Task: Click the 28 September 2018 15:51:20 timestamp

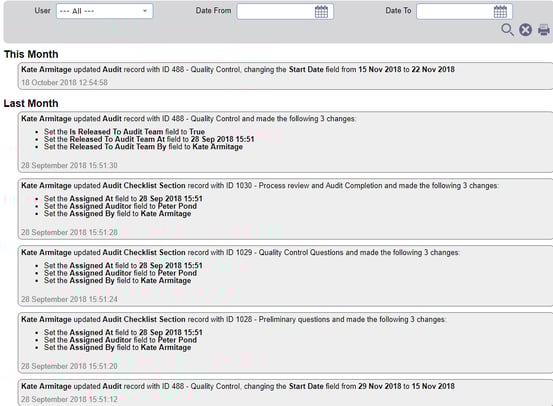Action: pyautogui.click(x=69, y=366)
